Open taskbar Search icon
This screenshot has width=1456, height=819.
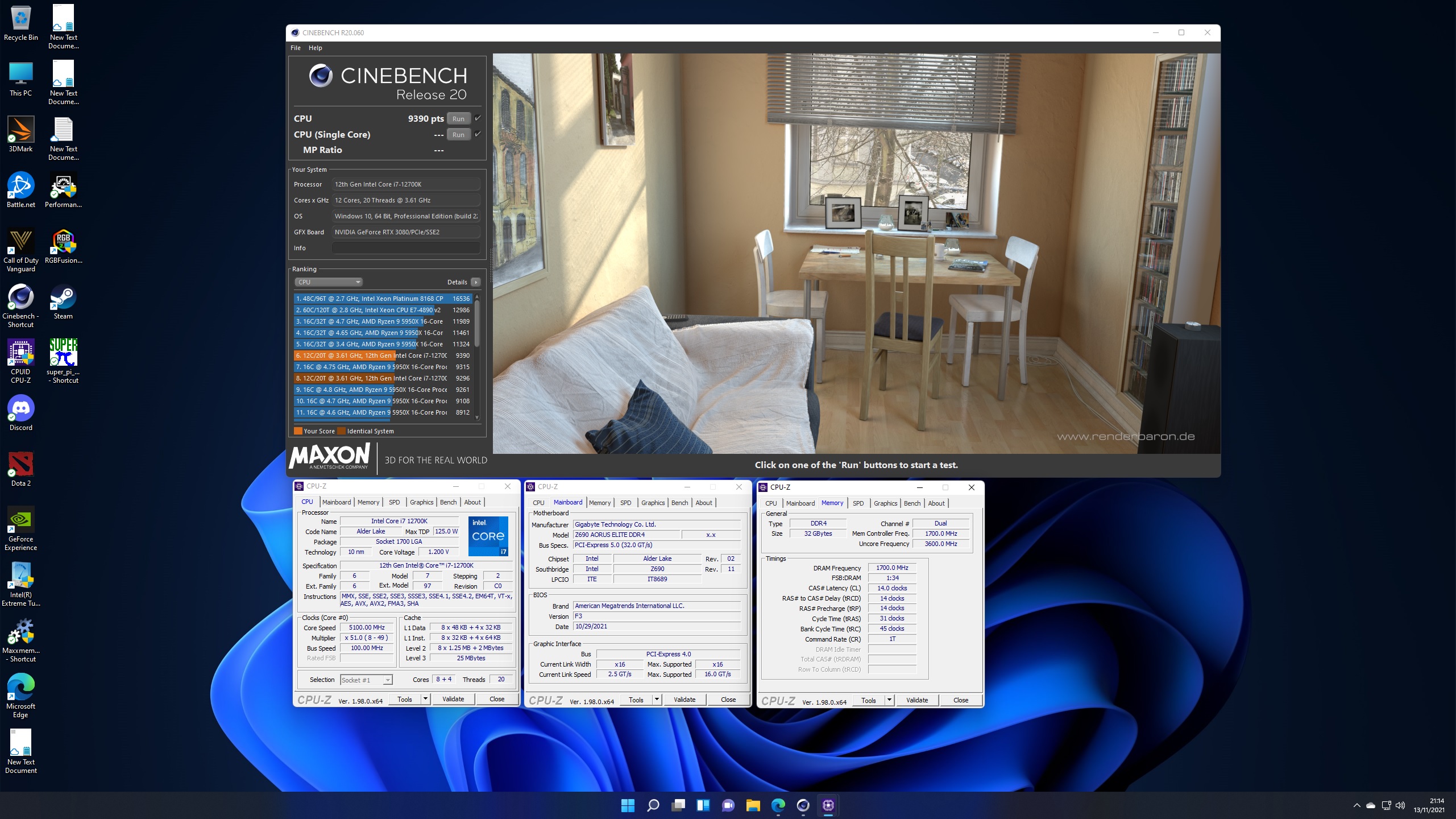(653, 805)
